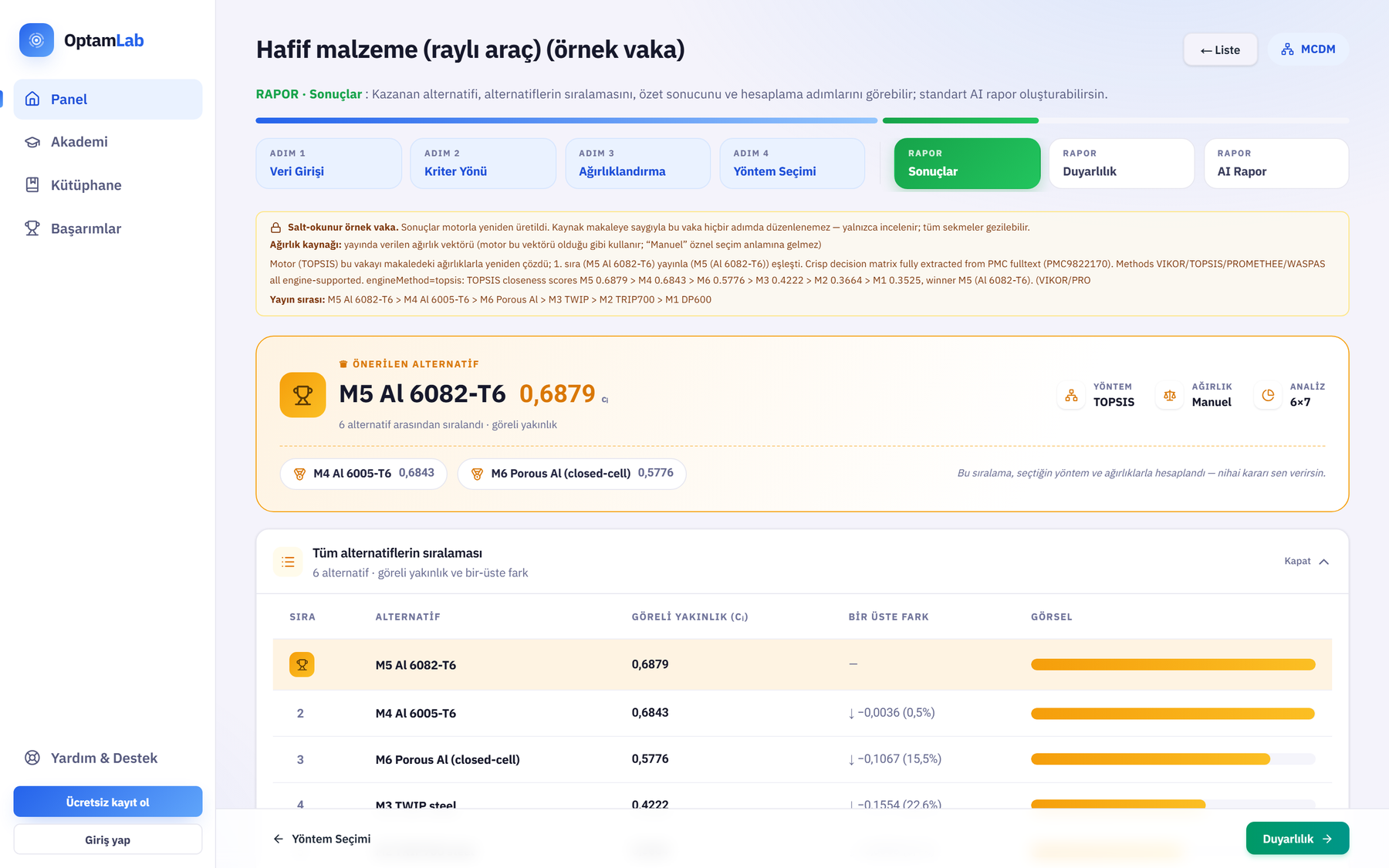Click the blue step progress bar
Image resolution: width=1389 pixels, height=868 pixels.
coord(566,120)
